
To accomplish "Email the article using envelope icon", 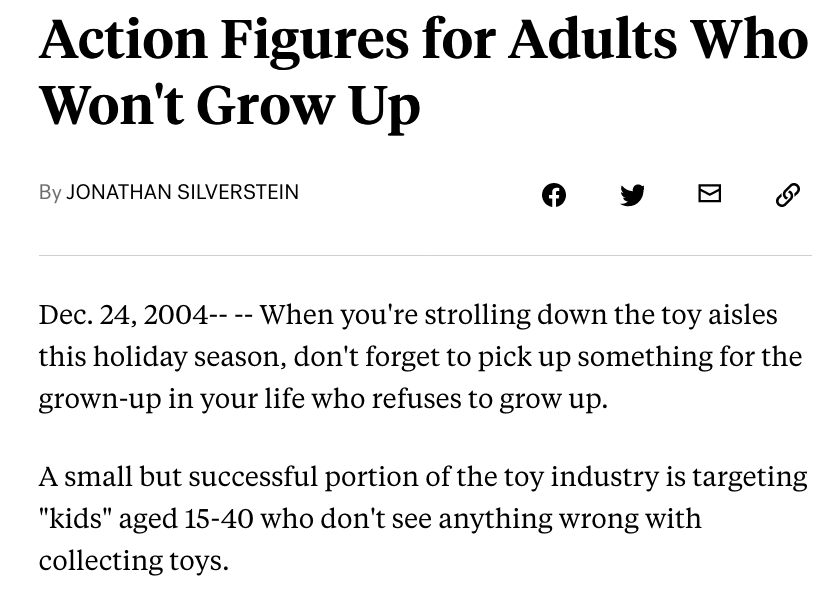I will pos(710,193).
